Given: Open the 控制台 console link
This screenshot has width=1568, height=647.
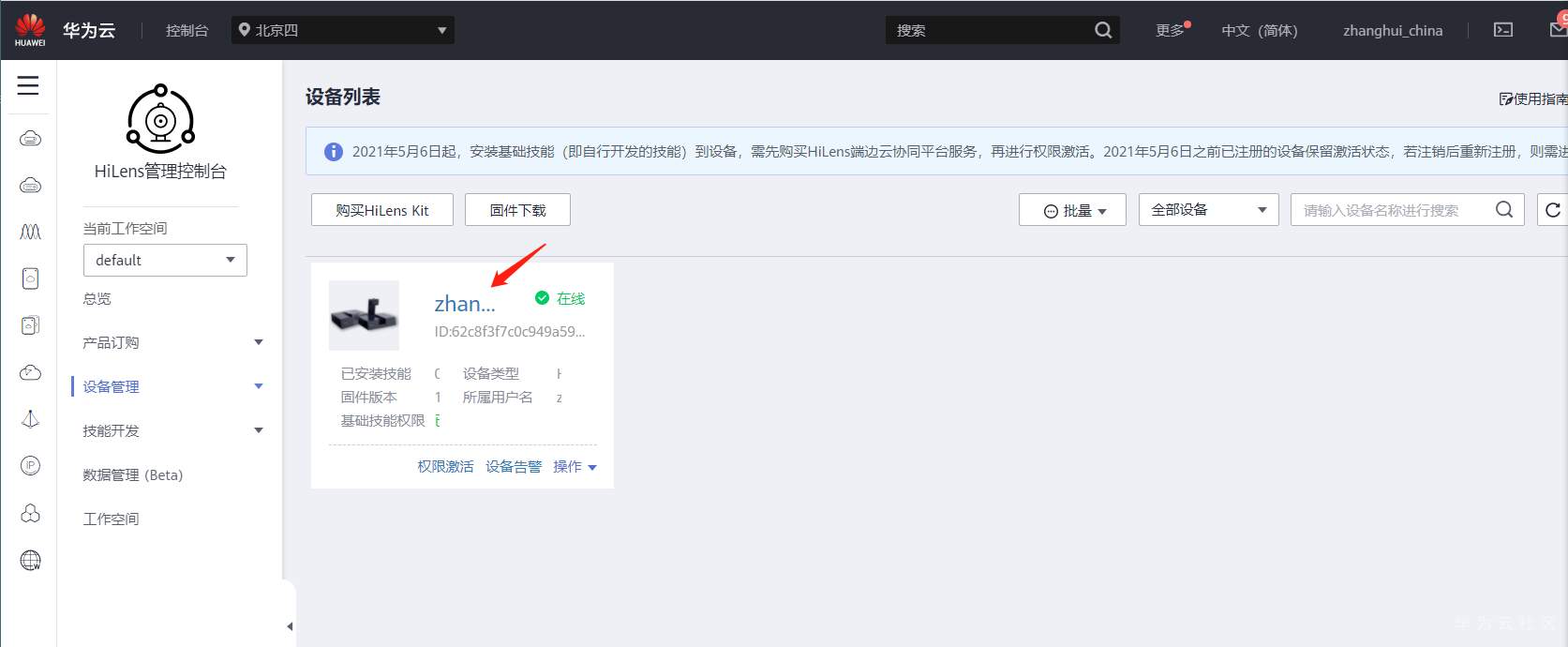Looking at the screenshot, I should pyautogui.click(x=187, y=30).
